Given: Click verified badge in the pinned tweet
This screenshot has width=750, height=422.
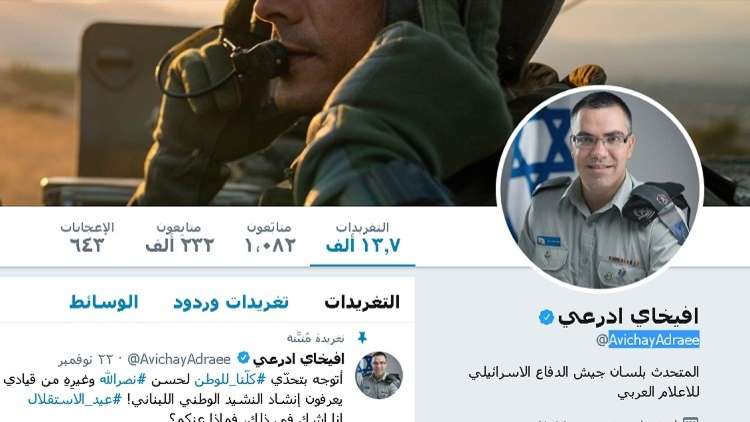Looking at the screenshot, I should [243, 358].
